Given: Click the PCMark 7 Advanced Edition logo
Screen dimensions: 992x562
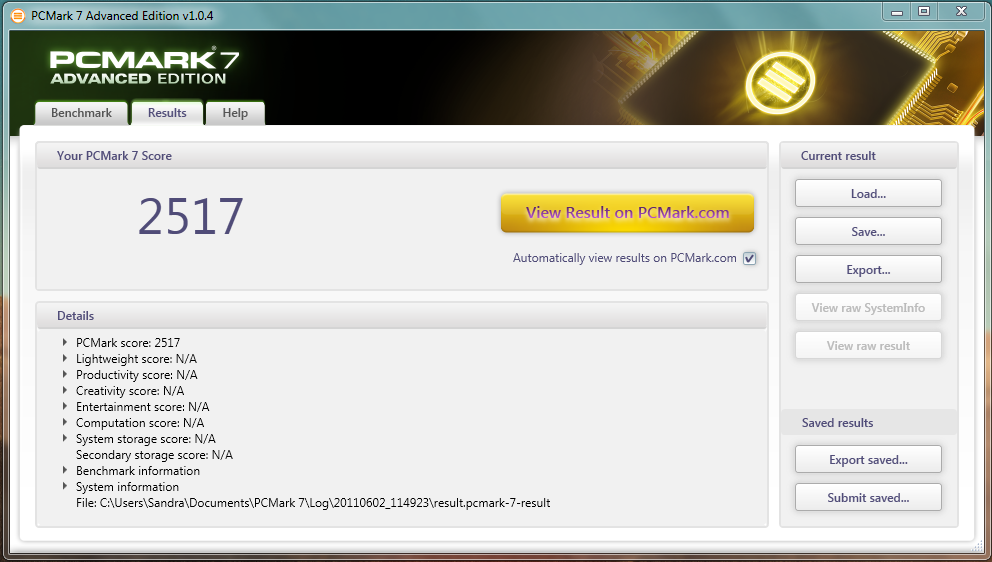Looking at the screenshot, I should click(x=144, y=67).
